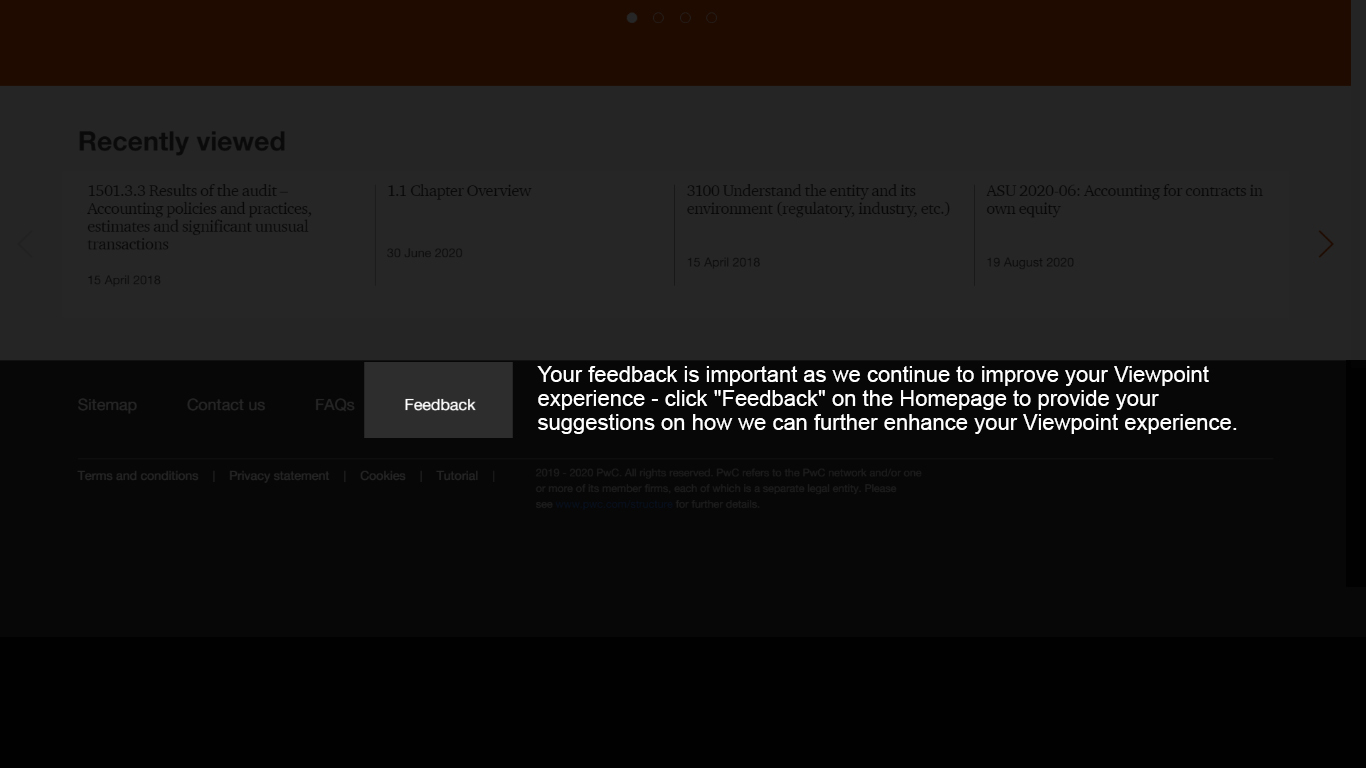Select the second carousel dot
The height and width of the screenshot is (768, 1366).
[x=658, y=17]
